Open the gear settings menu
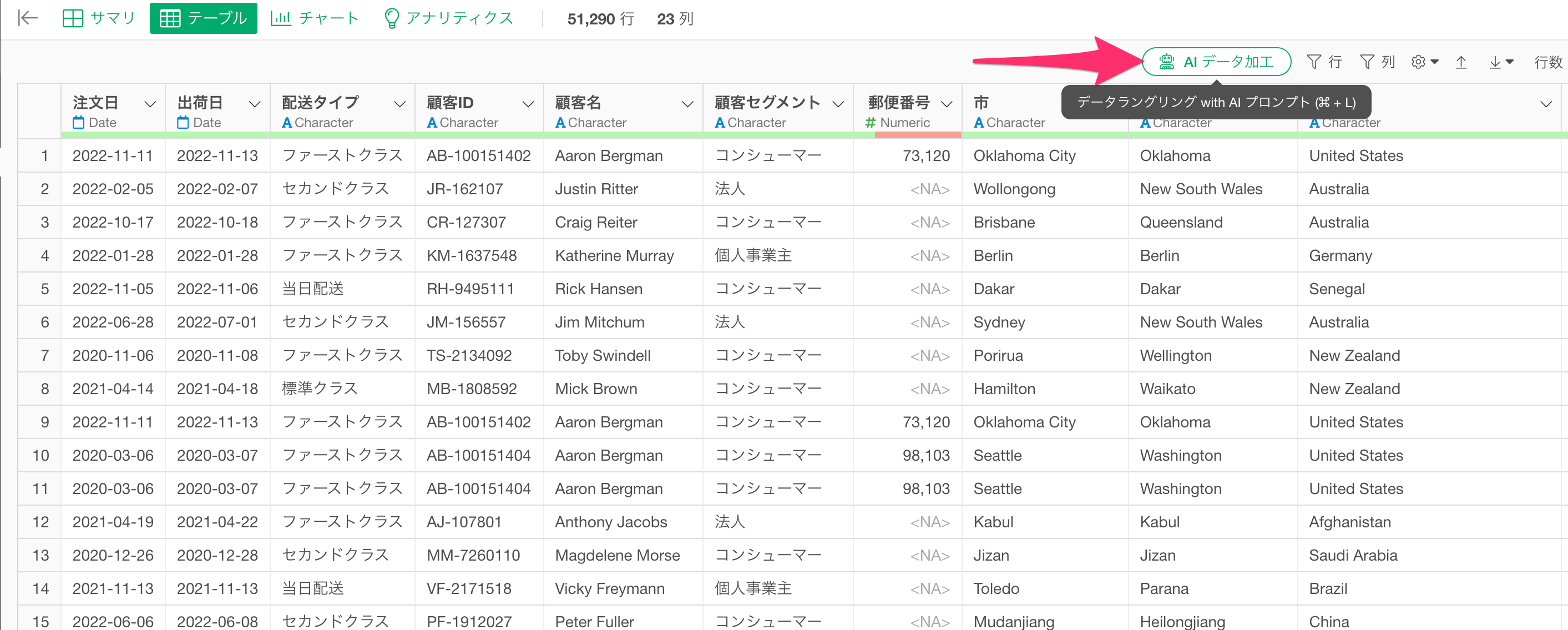 pyautogui.click(x=1424, y=62)
